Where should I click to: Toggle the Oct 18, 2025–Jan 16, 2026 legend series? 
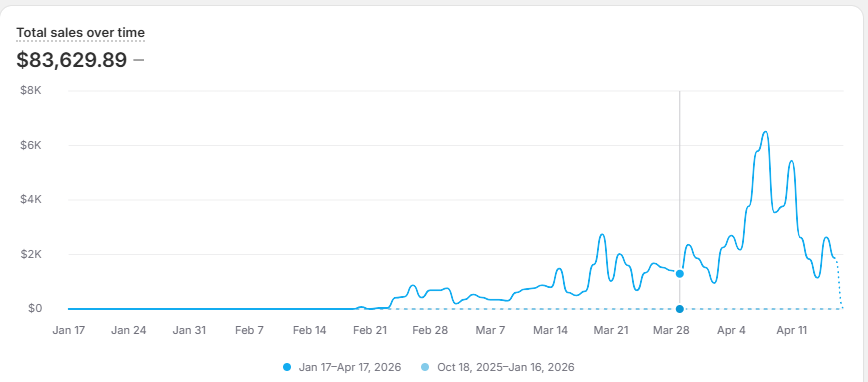coord(498,367)
